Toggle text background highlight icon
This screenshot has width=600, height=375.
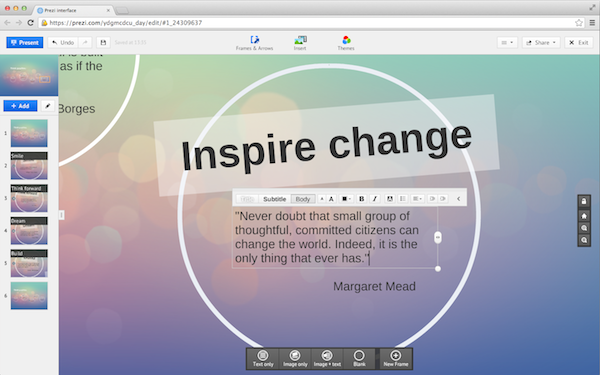(390, 199)
